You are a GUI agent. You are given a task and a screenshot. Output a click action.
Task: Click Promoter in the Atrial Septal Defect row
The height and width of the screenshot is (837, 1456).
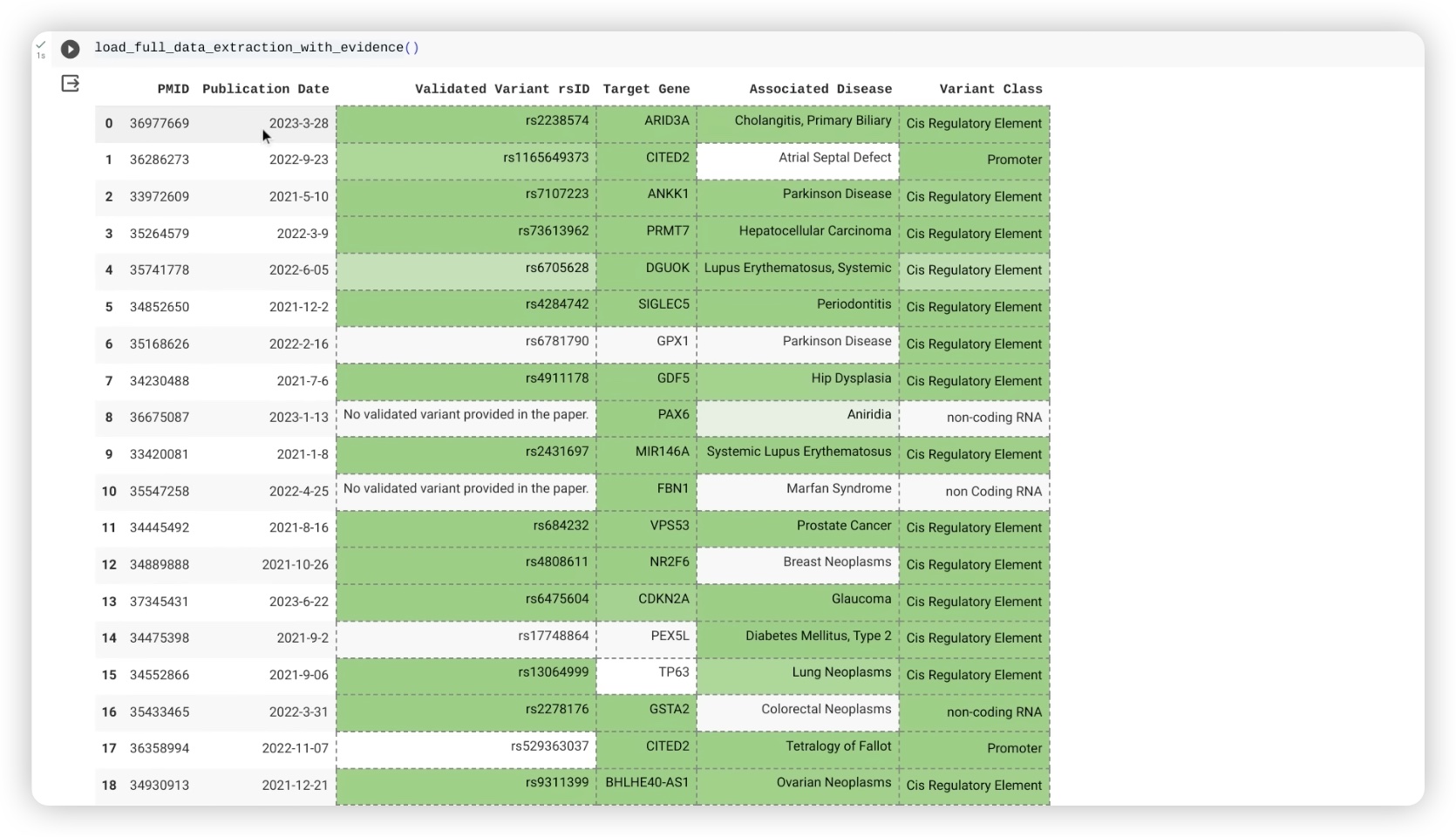tap(974, 161)
